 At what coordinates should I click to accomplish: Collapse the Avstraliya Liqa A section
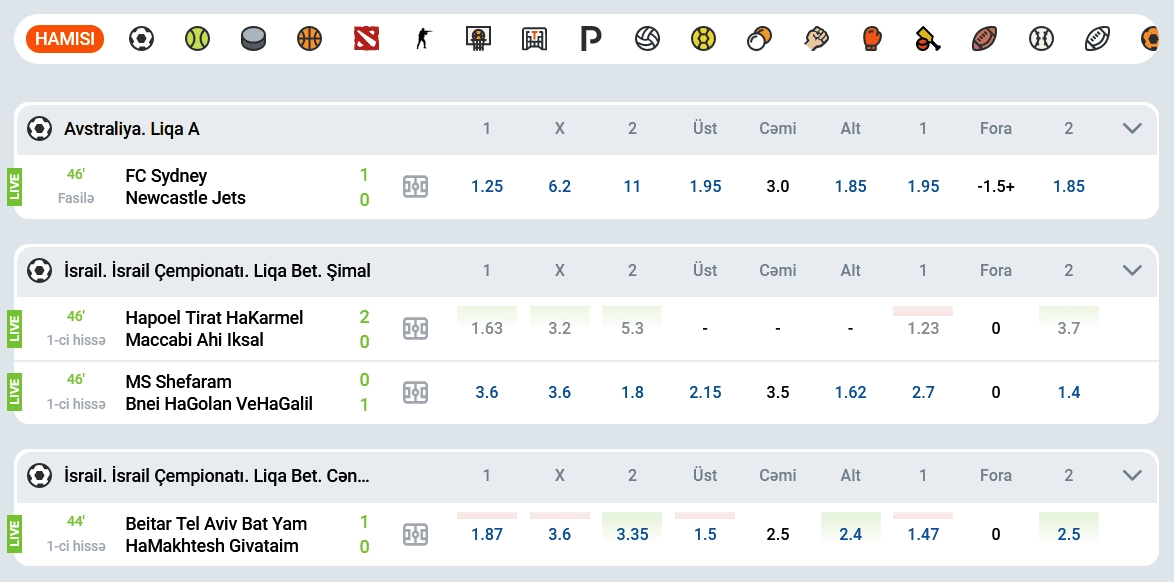[x=1132, y=128]
